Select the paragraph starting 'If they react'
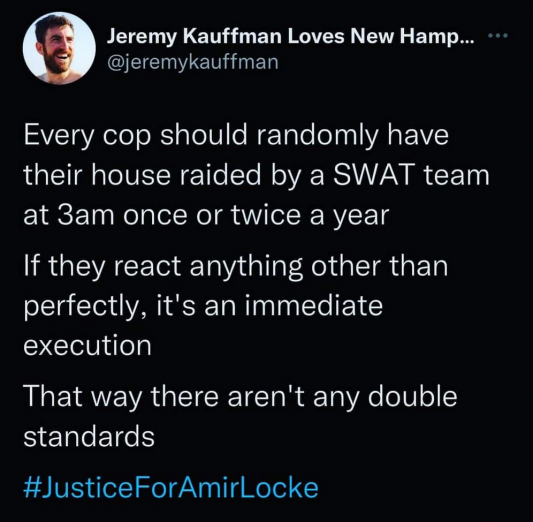The width and height of the screenshot is (533, 522). coord(236,305)
